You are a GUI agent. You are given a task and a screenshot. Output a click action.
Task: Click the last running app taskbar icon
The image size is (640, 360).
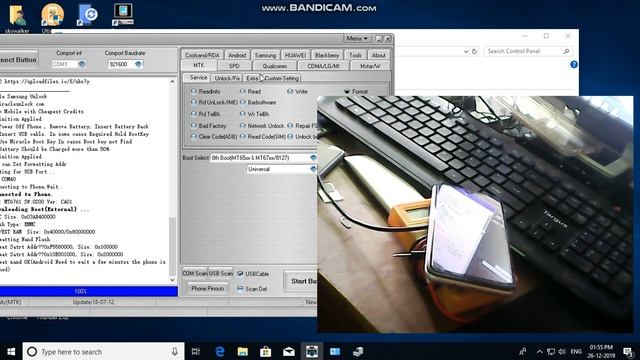358,351
